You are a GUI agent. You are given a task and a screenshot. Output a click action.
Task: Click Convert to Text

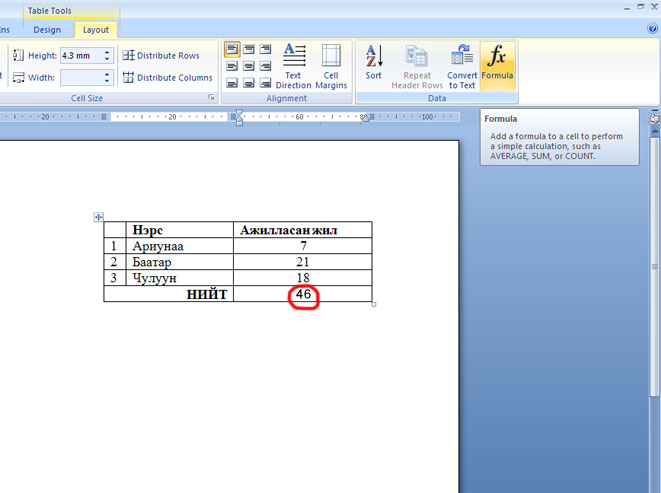pos(462,67)
